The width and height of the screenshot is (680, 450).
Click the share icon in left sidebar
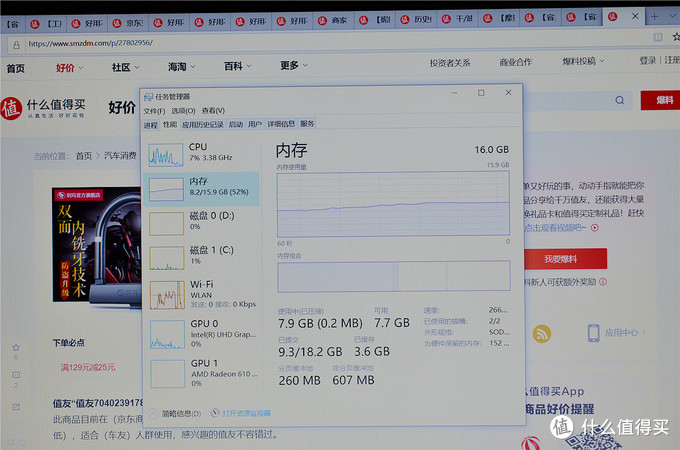(x=16, y=407)
